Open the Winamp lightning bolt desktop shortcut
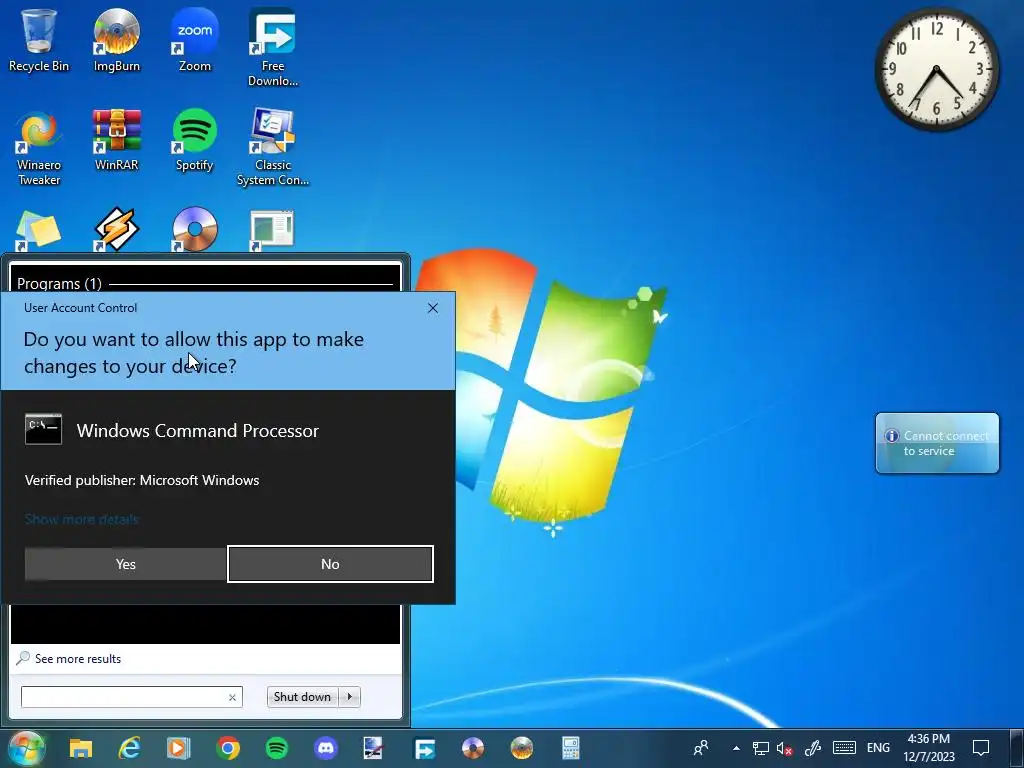 point(116,230)
